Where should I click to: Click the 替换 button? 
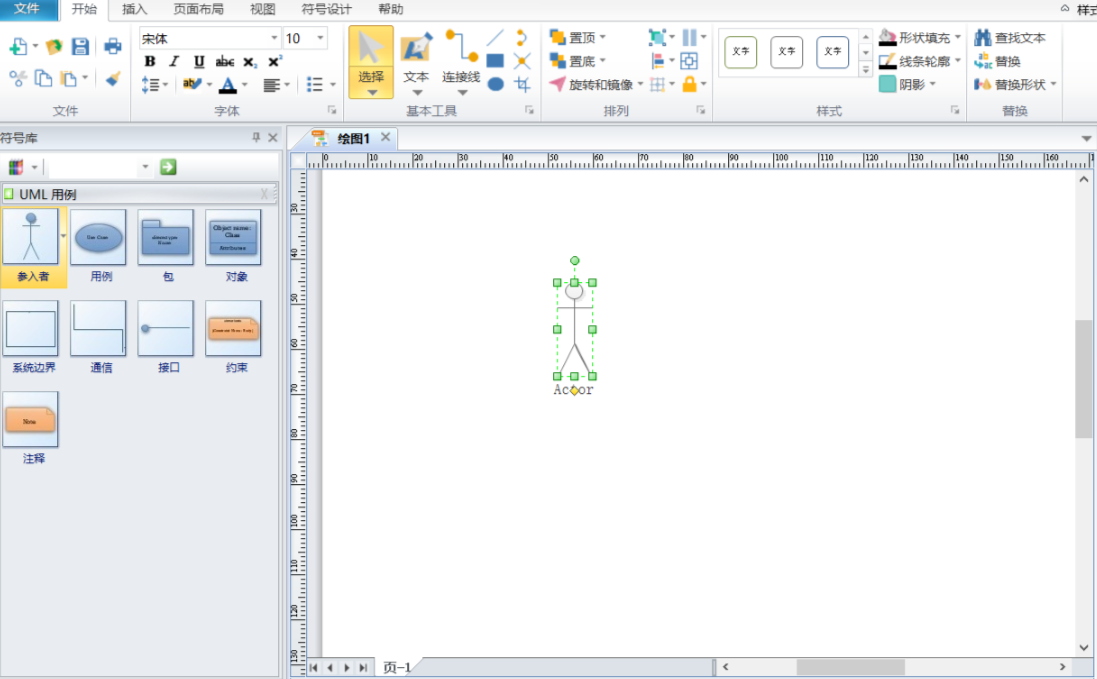pyautogui.click(x=997, y=61)
